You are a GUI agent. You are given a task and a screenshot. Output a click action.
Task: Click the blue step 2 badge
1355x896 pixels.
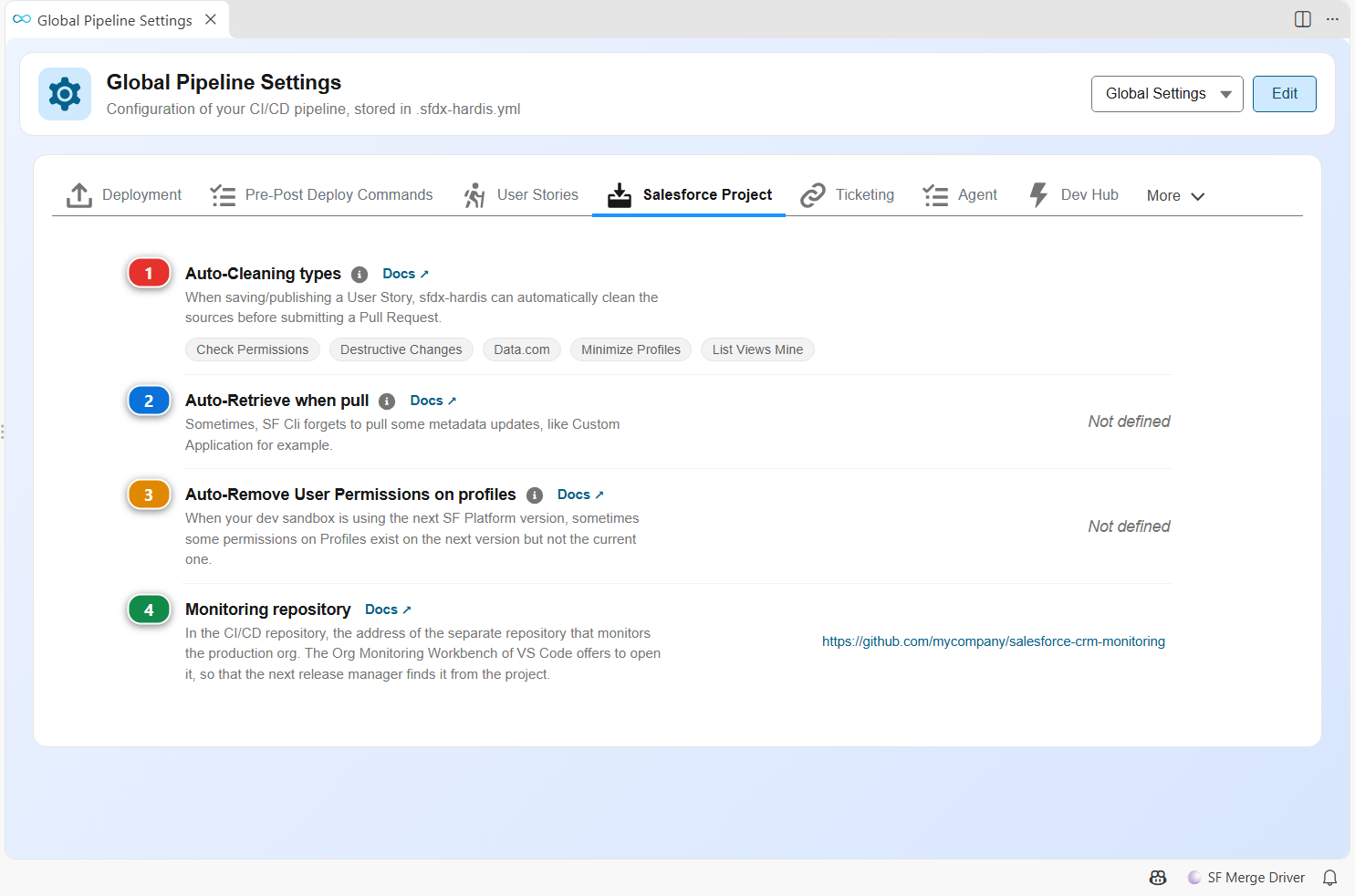click(149, 401)
